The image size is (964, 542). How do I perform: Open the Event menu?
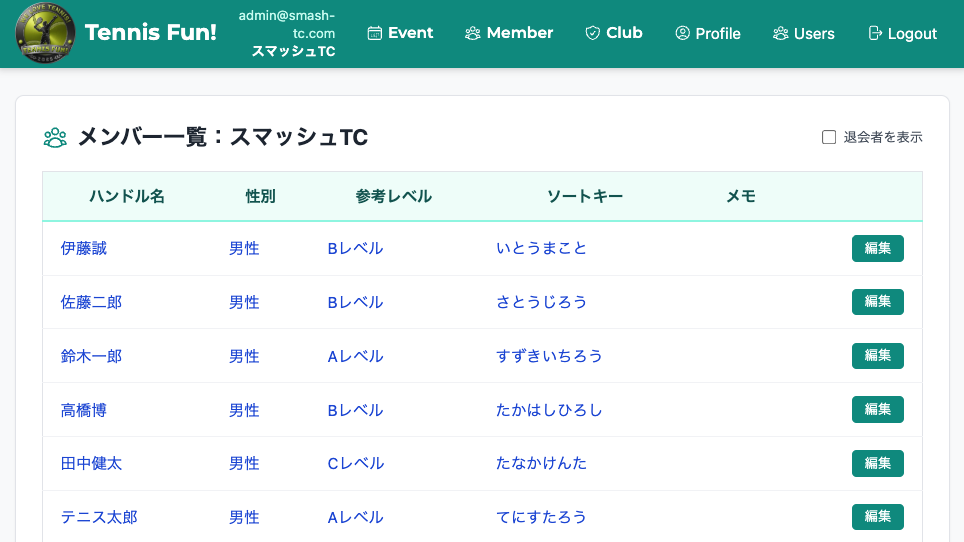[400, 33]
